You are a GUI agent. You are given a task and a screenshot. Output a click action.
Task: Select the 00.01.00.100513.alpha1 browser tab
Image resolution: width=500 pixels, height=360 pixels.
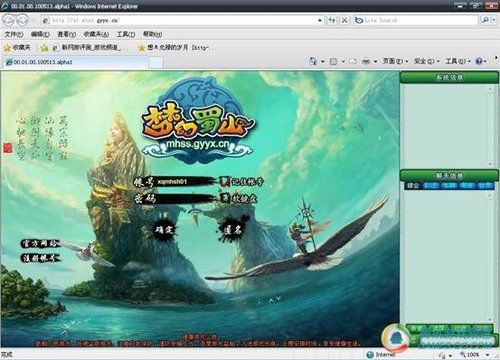pyautogui.click(x=75, y=62)
